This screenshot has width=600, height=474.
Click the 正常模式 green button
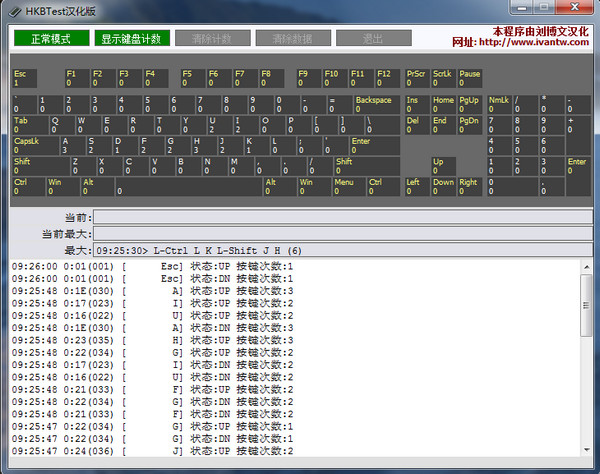pos(50,38)
